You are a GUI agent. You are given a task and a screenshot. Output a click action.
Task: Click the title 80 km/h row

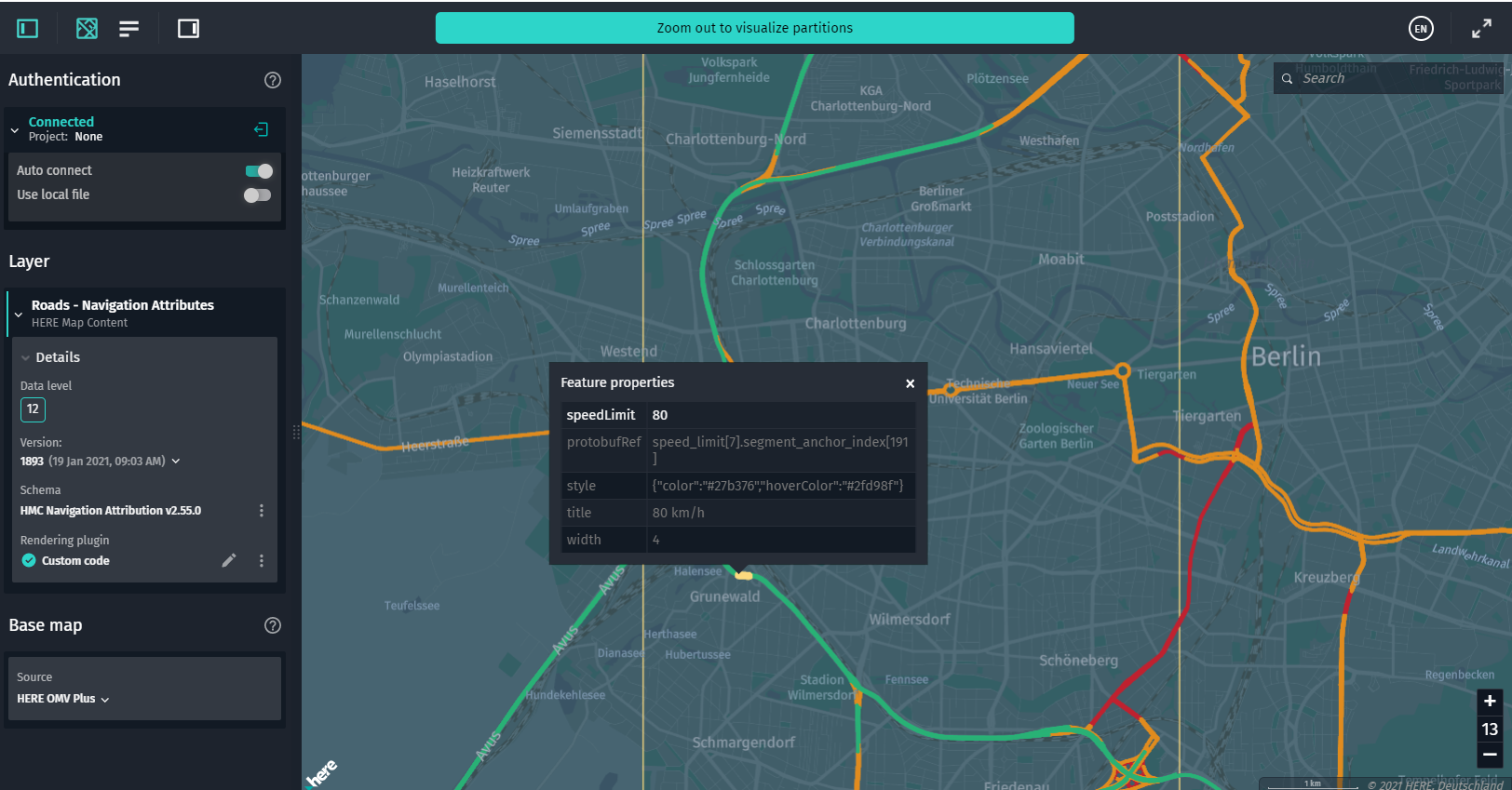738,513
